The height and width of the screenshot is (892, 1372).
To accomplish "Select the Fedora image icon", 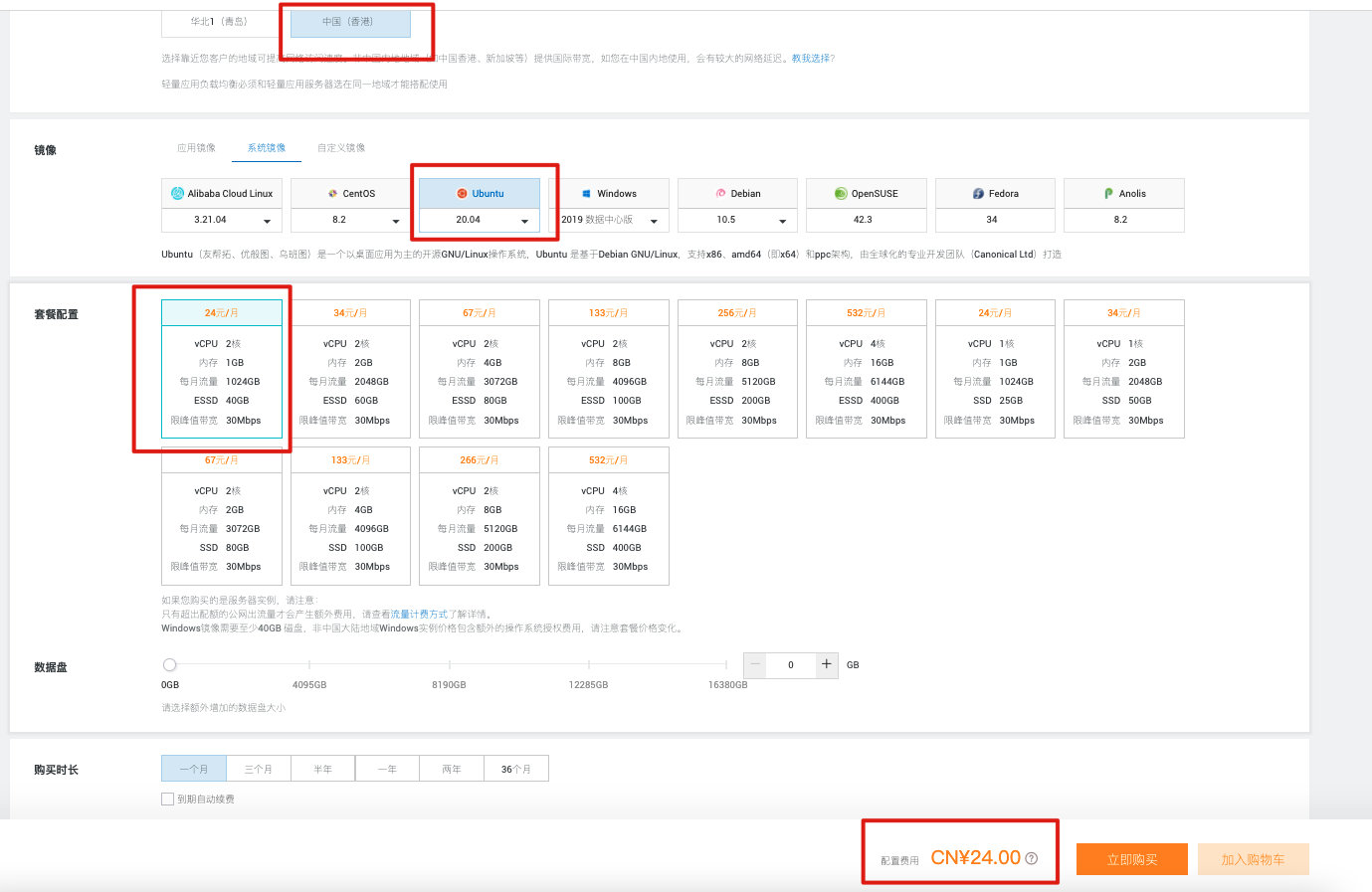I will coord(978,194).
